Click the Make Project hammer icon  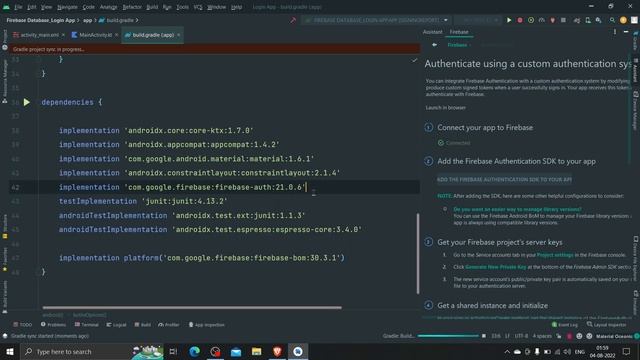tap(293, 20)
